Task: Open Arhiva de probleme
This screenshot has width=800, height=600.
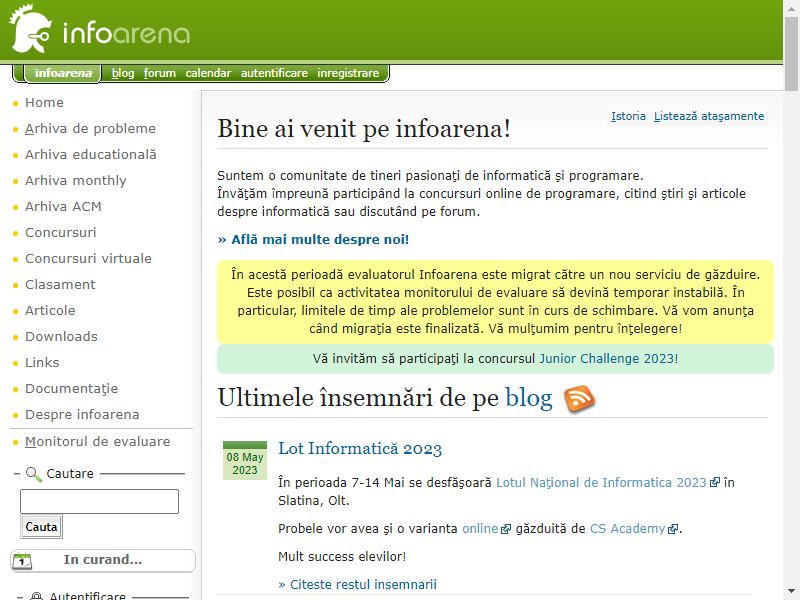Action: click(x=90, y=129)
